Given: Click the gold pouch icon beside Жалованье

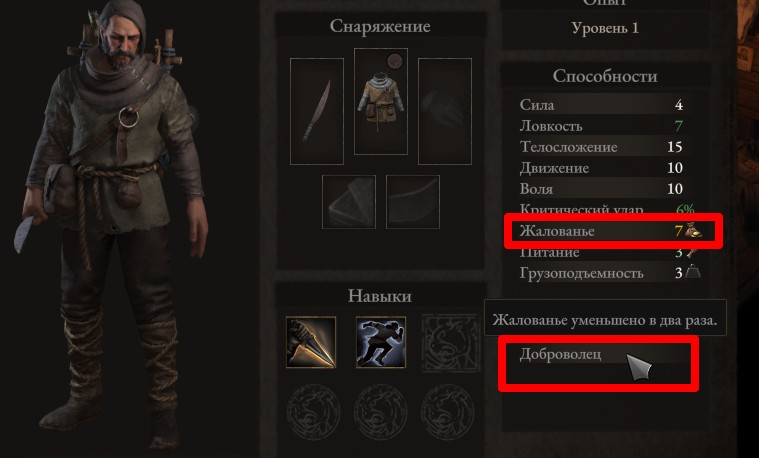Looking at the screenshot, I should [x=694, y=230].
